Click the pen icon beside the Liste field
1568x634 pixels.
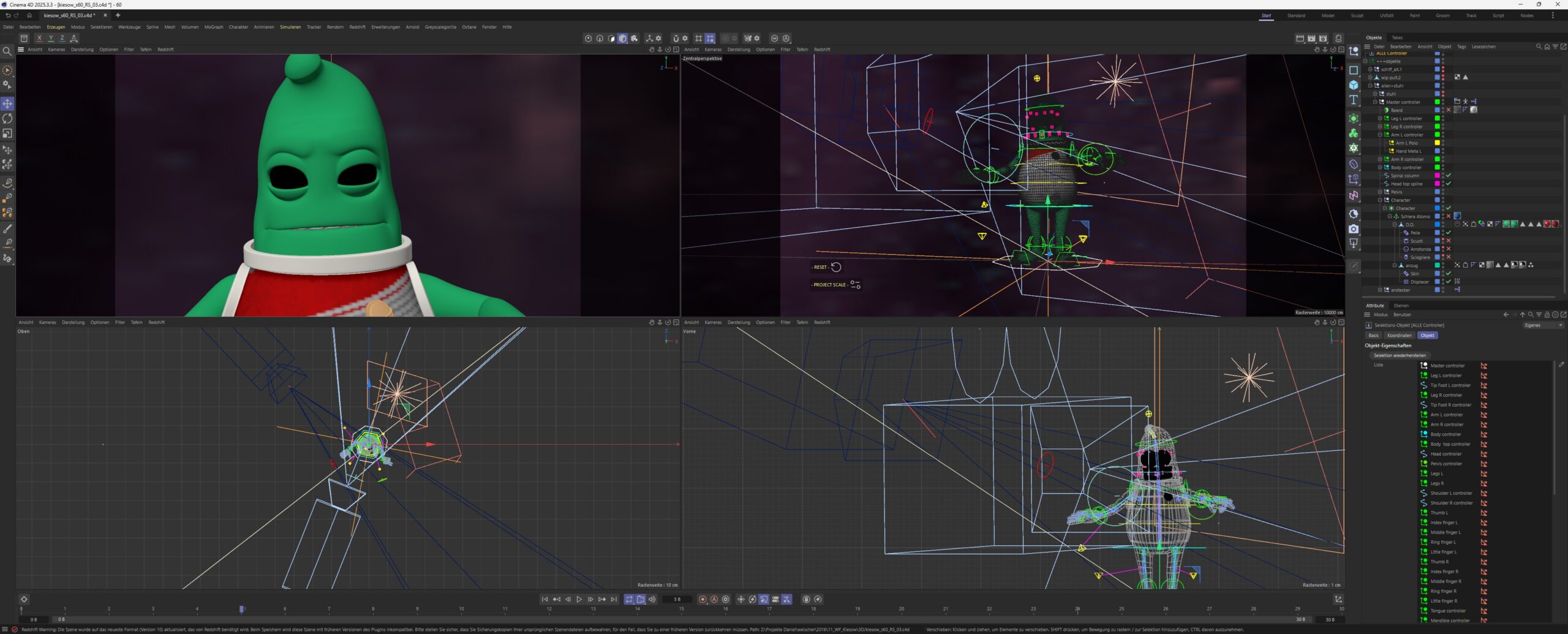tap(1561, 364)
